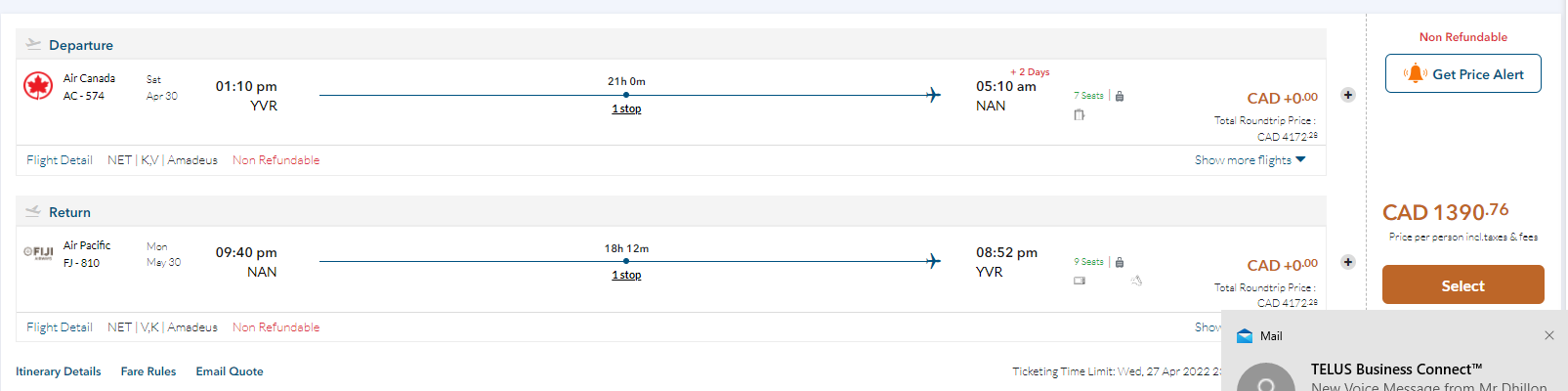This screenshot has width=1568, height=391.
Task: Click the bell icon in Get Price Alert
Action: pyautogui.click(x=1415, y=74)
